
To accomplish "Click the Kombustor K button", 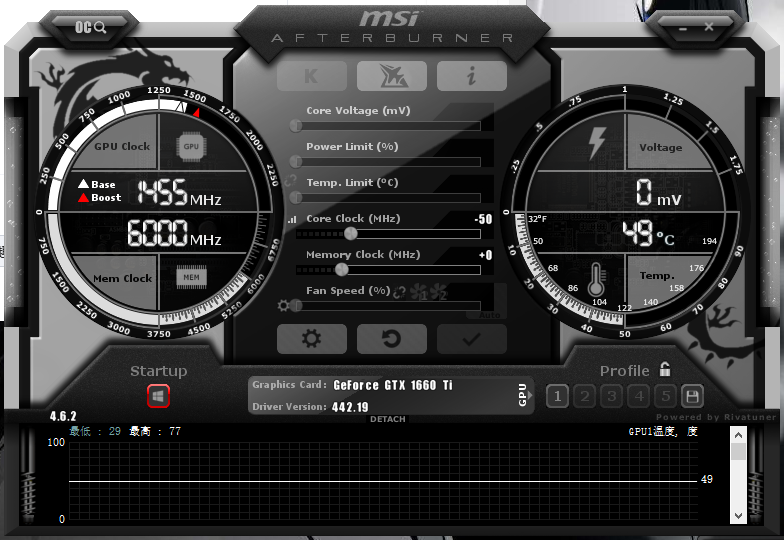I will tap(312, 76).
